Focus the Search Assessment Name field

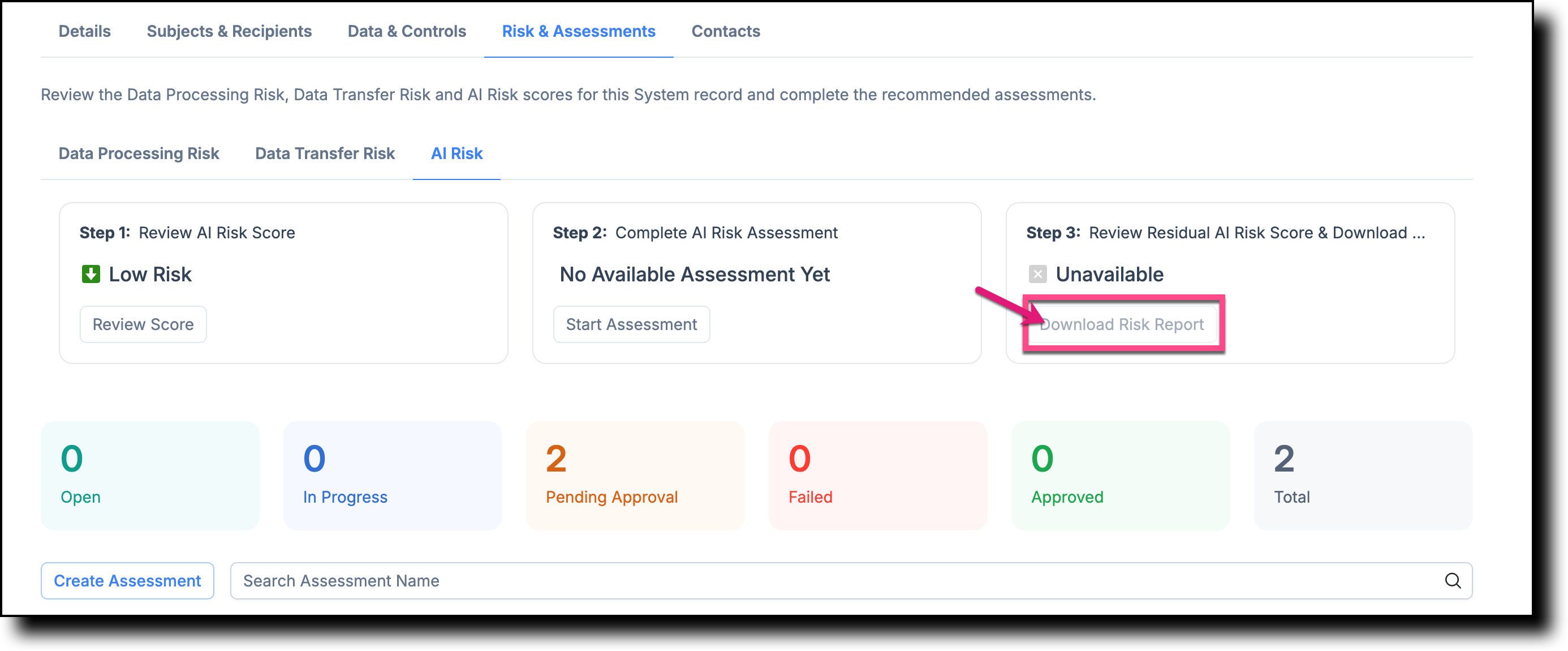pos(851,580)
